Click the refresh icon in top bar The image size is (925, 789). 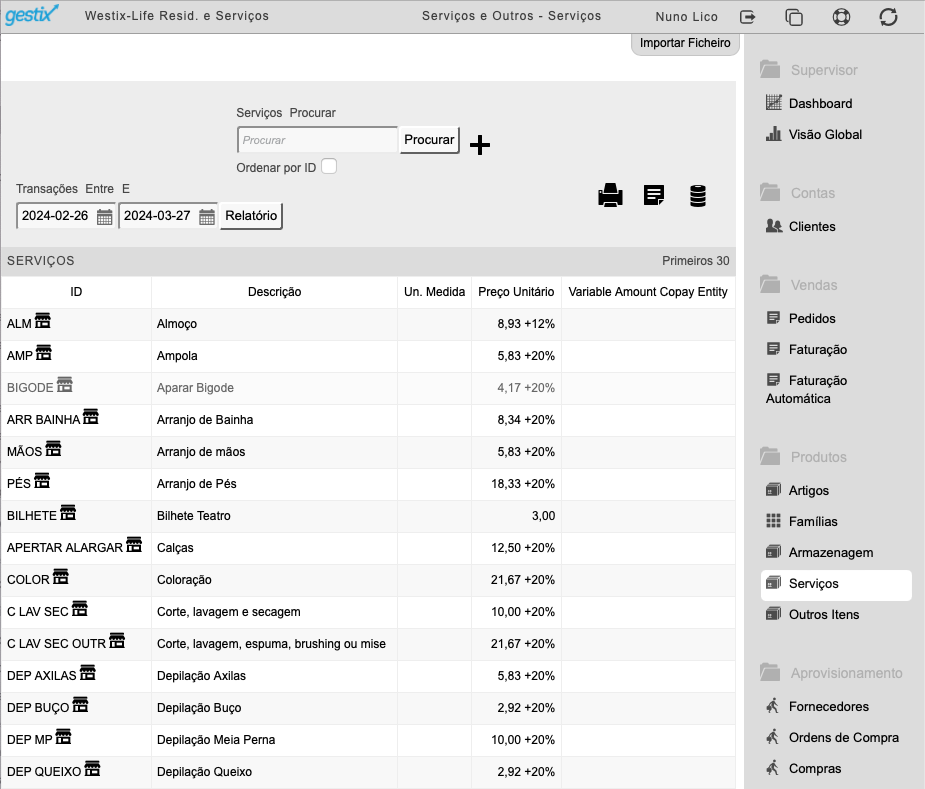[888, 17]
